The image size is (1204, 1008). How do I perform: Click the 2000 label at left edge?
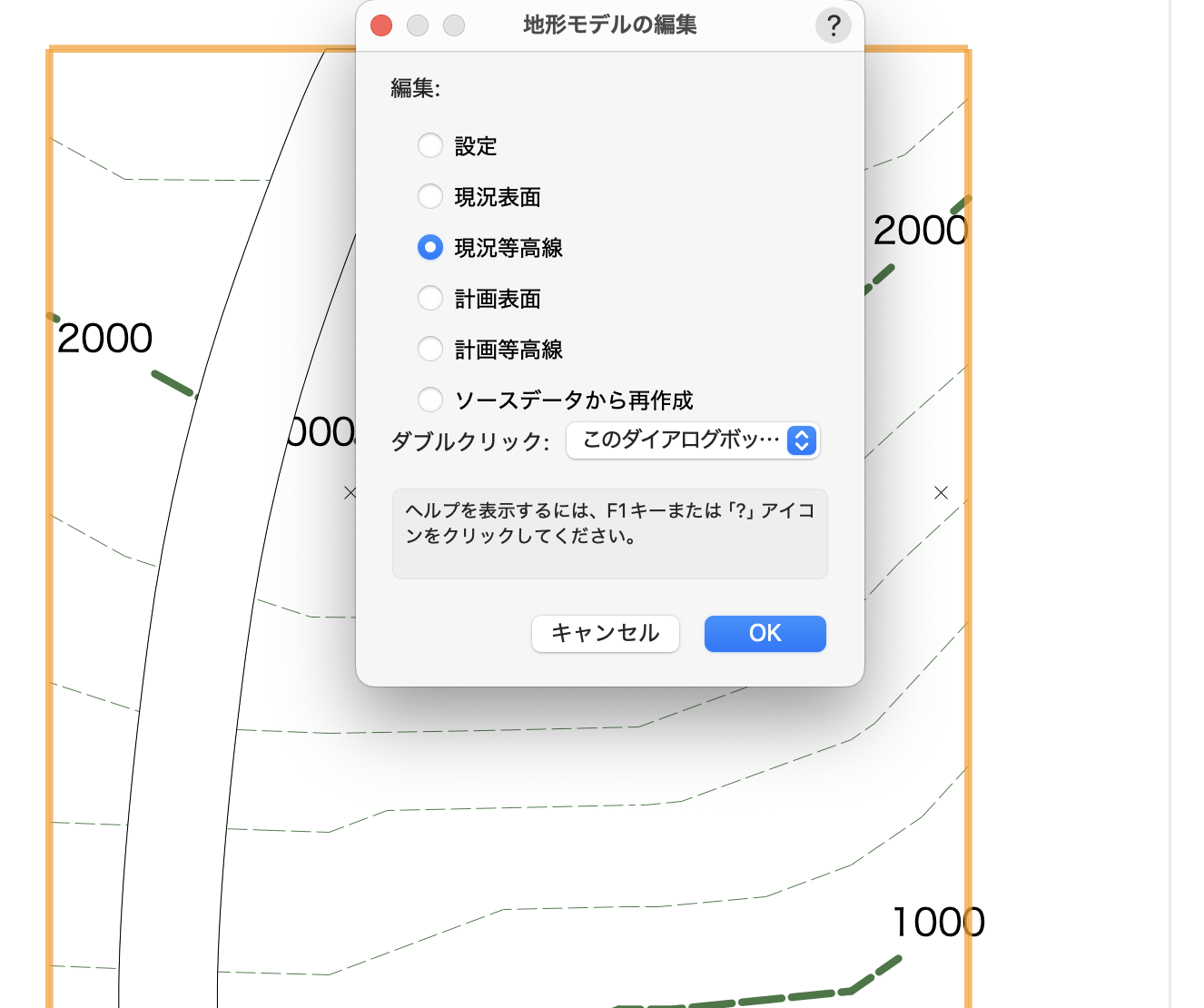pos(105,339)
